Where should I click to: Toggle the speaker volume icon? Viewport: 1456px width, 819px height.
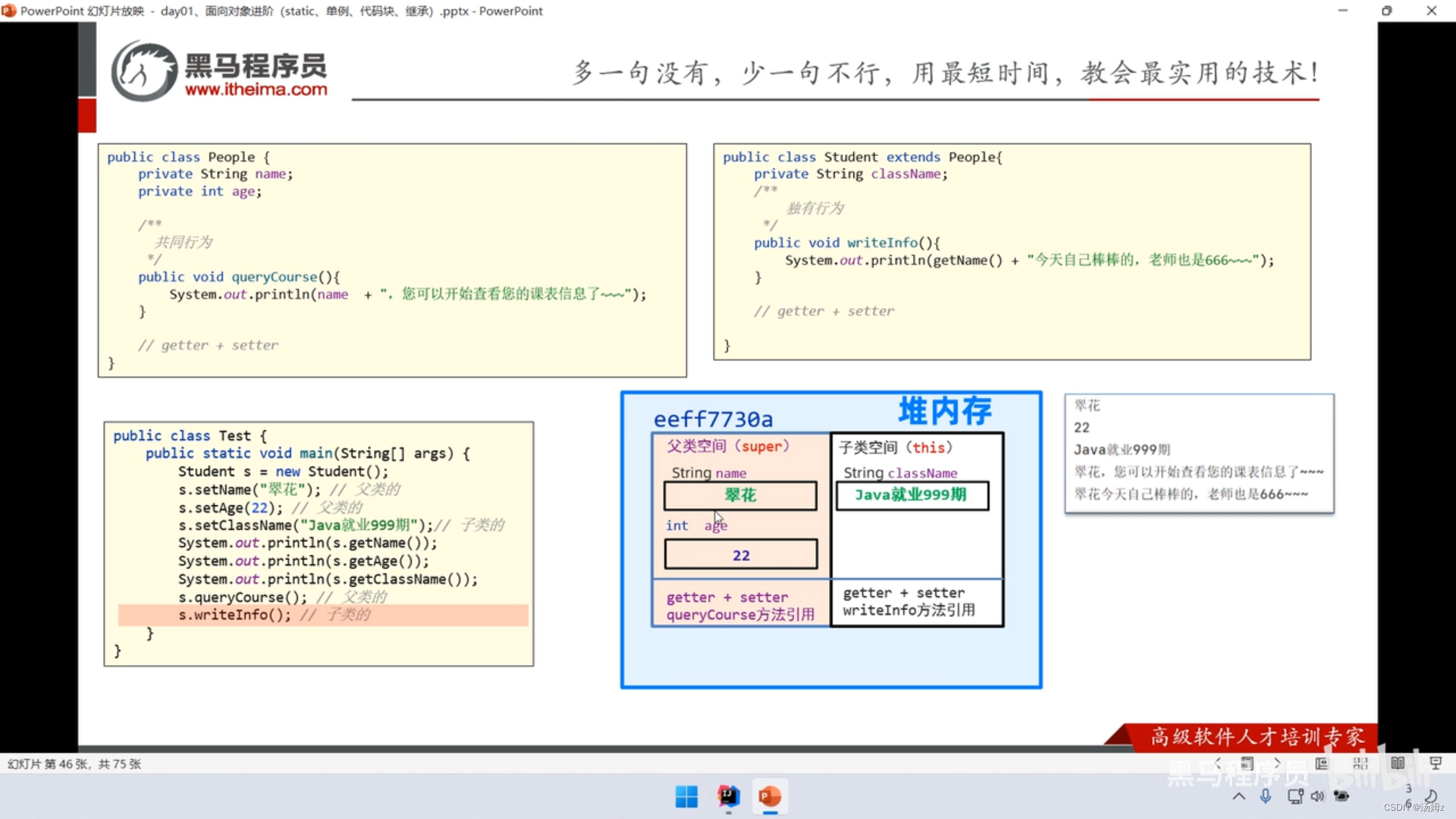tap(1317, 796)
